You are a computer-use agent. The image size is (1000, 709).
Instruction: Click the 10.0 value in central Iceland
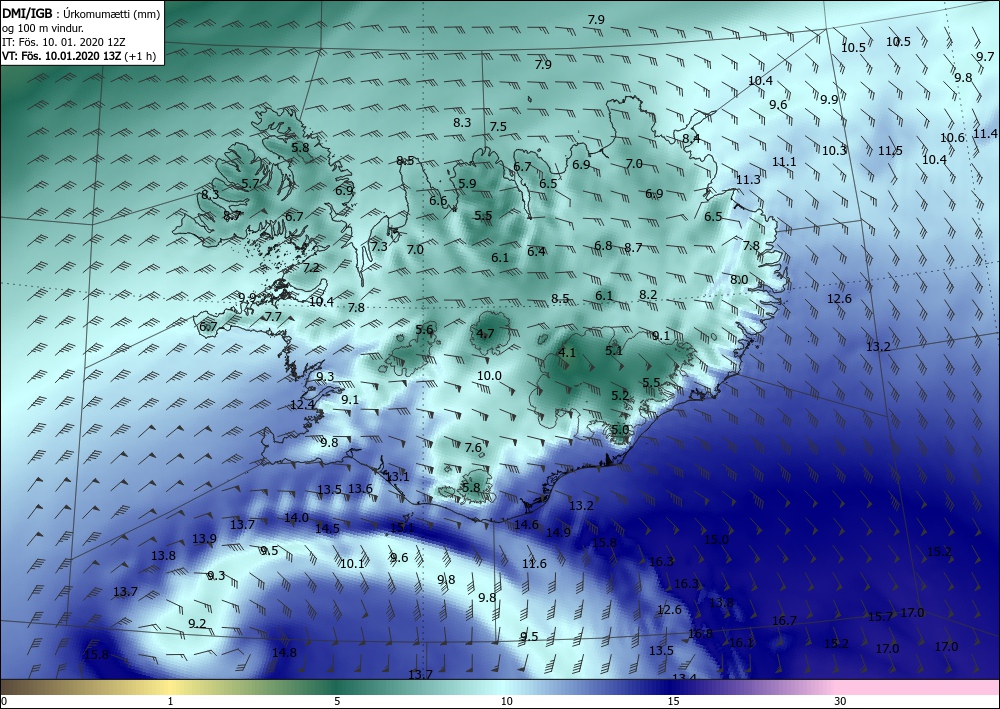[489, 376]
